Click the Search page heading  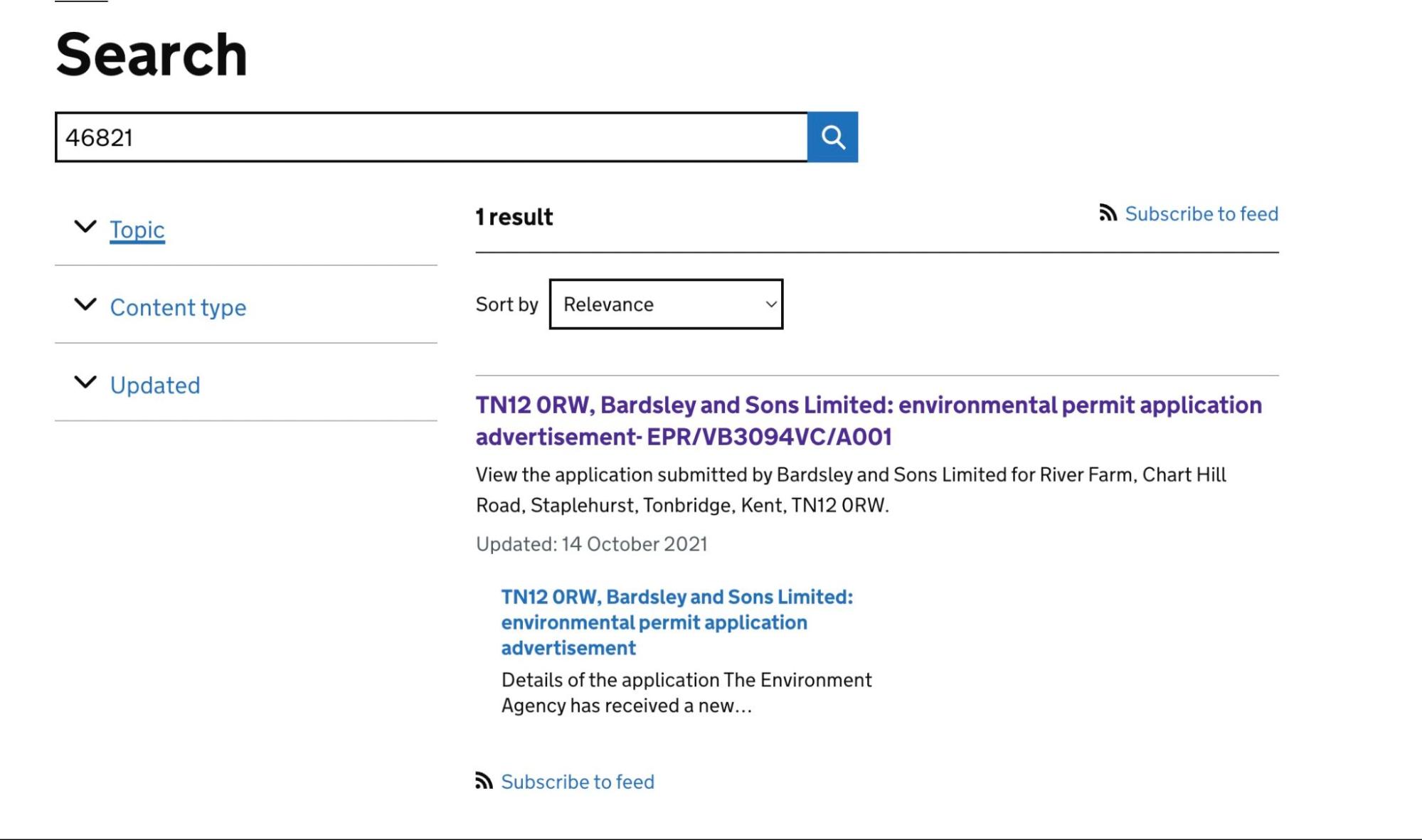[152, 55]
